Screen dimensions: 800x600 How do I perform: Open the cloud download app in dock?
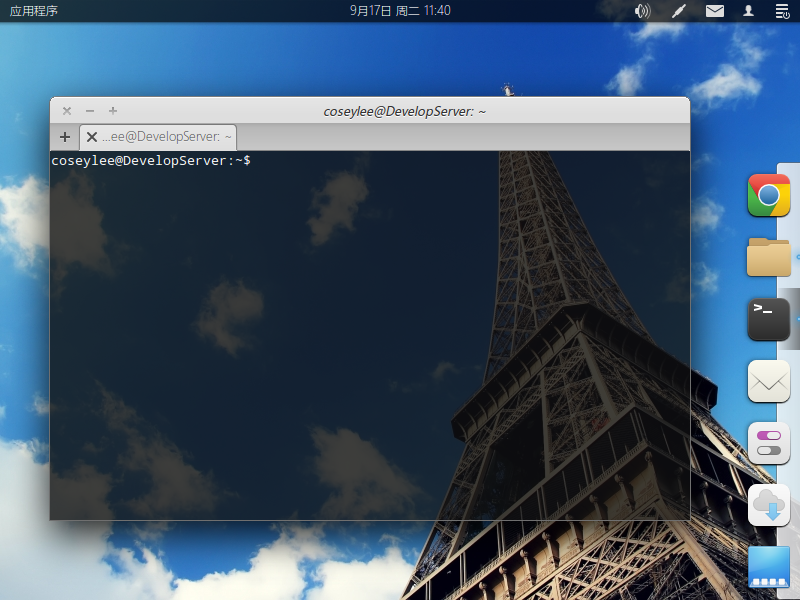pyautogui.click(x=768, y=505)
